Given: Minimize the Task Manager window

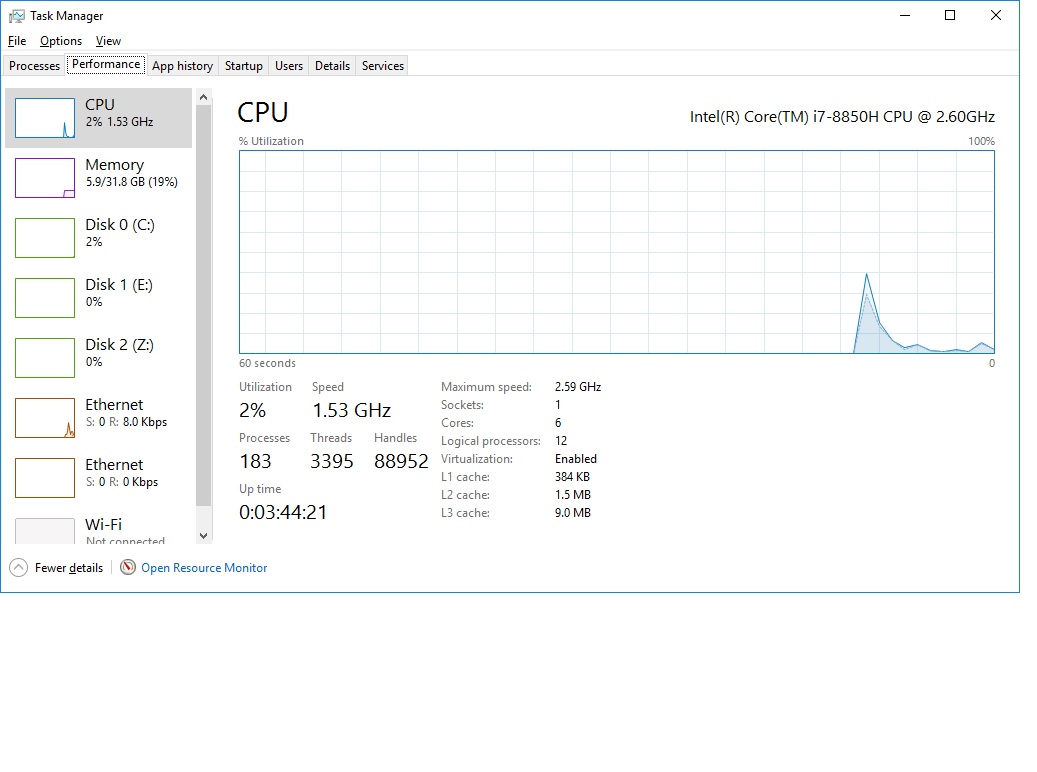Looking at the screenshot, I should [x=905, y=15].
